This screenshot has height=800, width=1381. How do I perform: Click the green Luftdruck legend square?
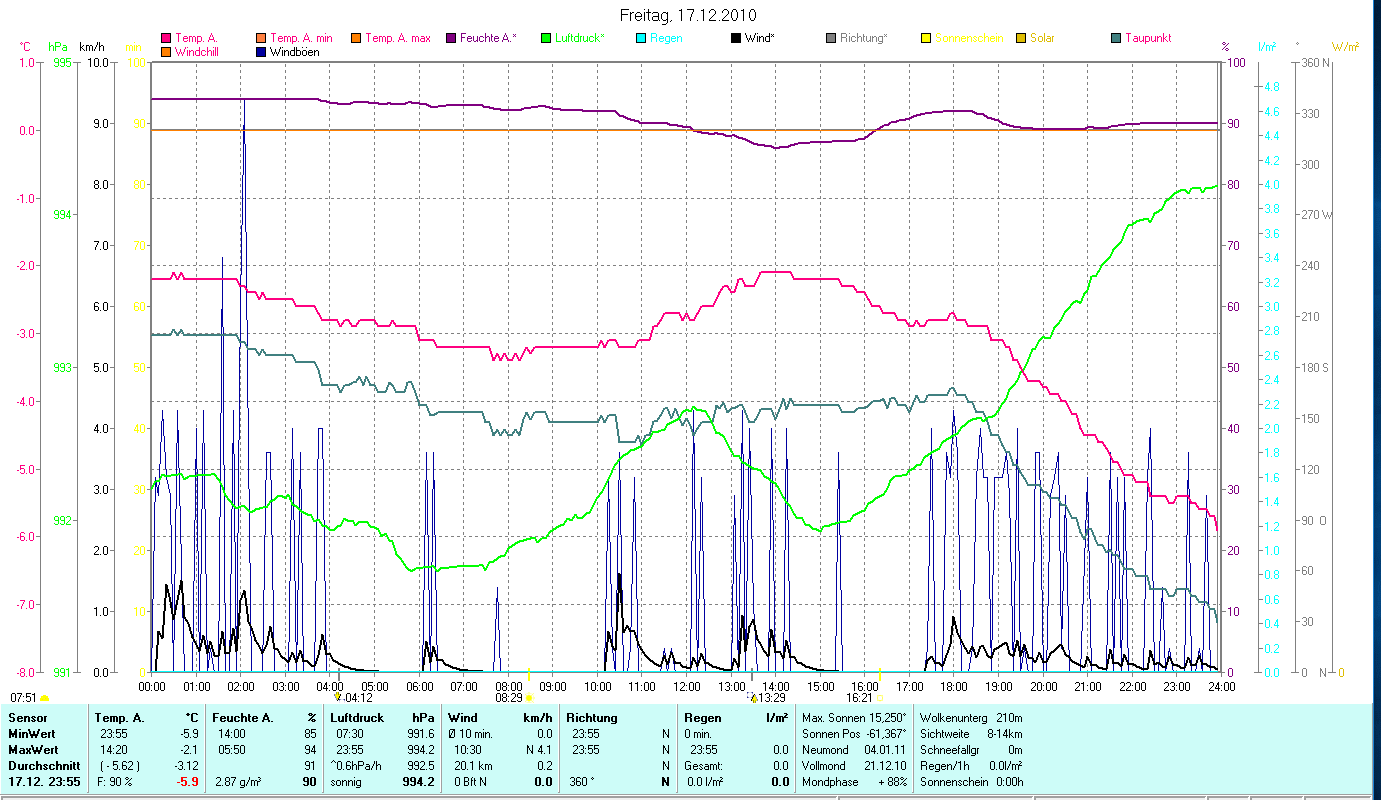[546, 38]
